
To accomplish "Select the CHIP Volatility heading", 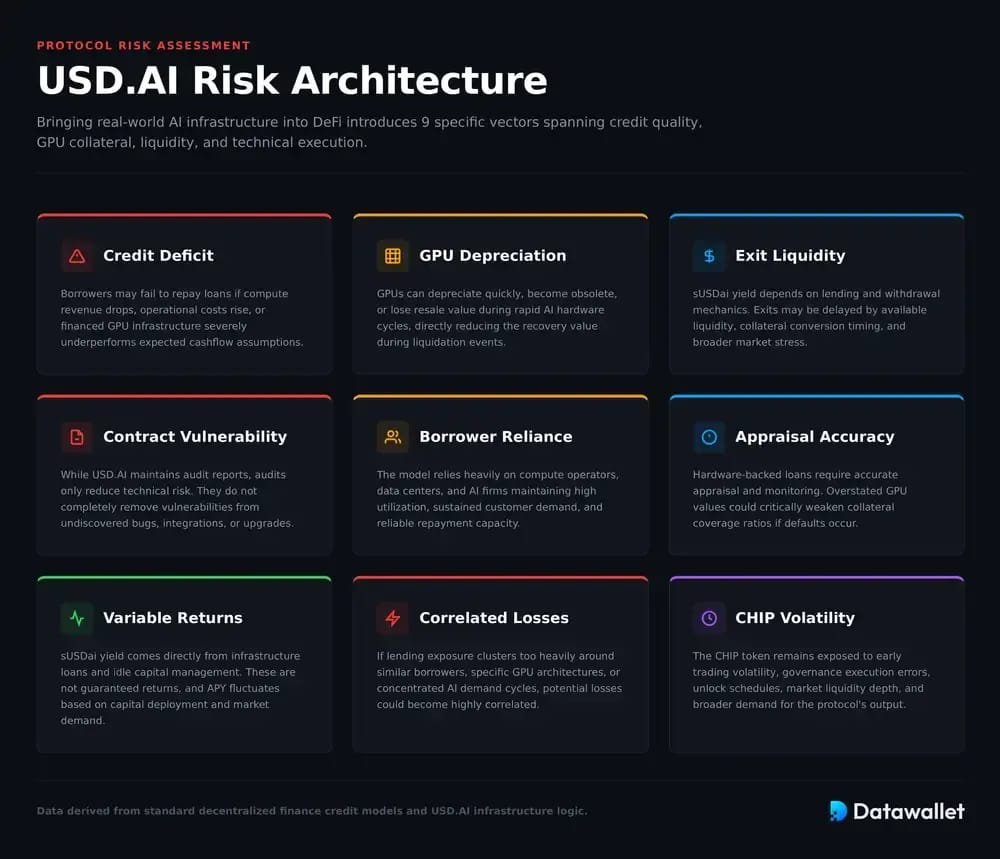I will (x=795, y=618).
